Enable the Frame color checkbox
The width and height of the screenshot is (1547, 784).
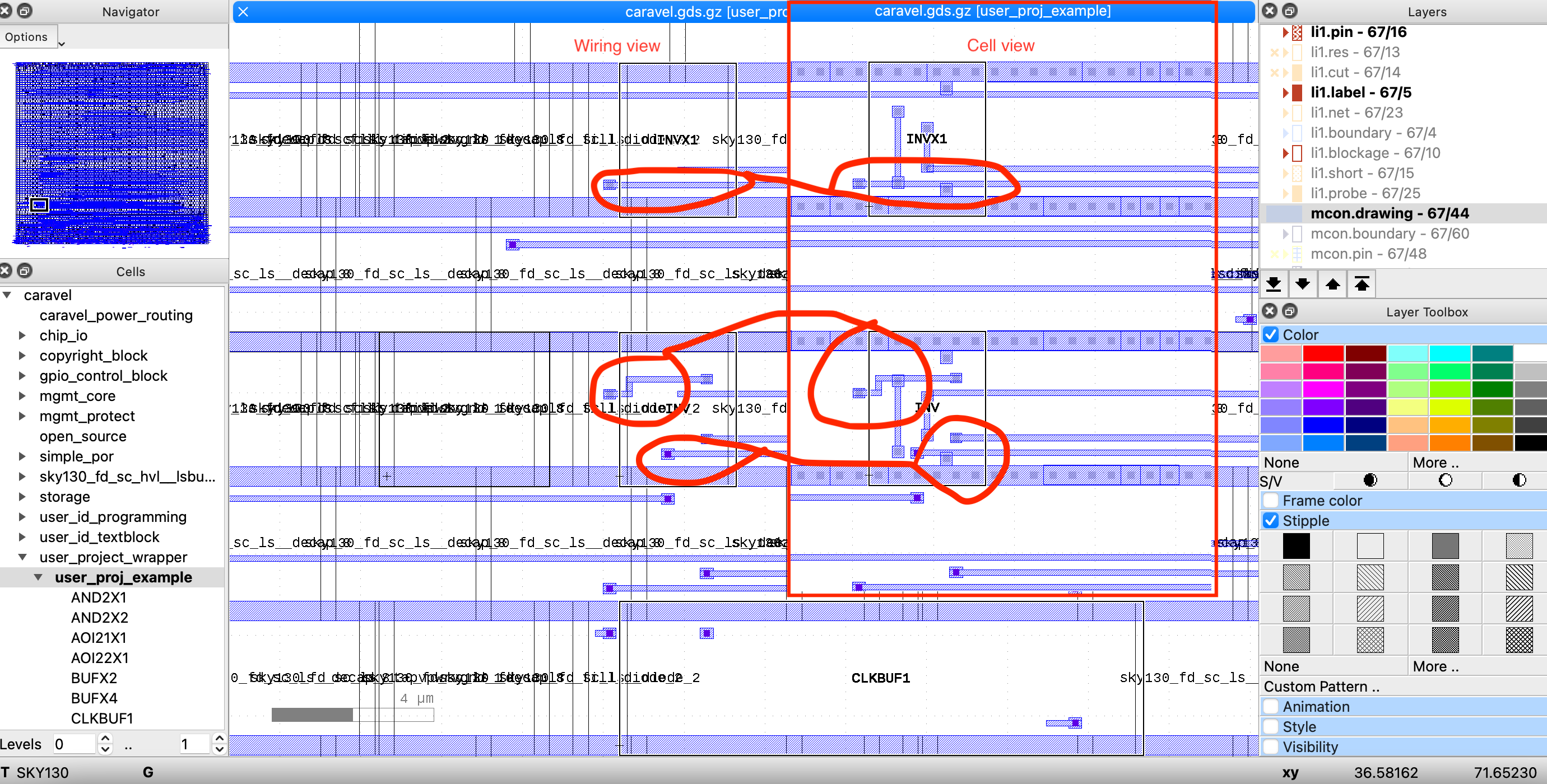pos(1271,500)
